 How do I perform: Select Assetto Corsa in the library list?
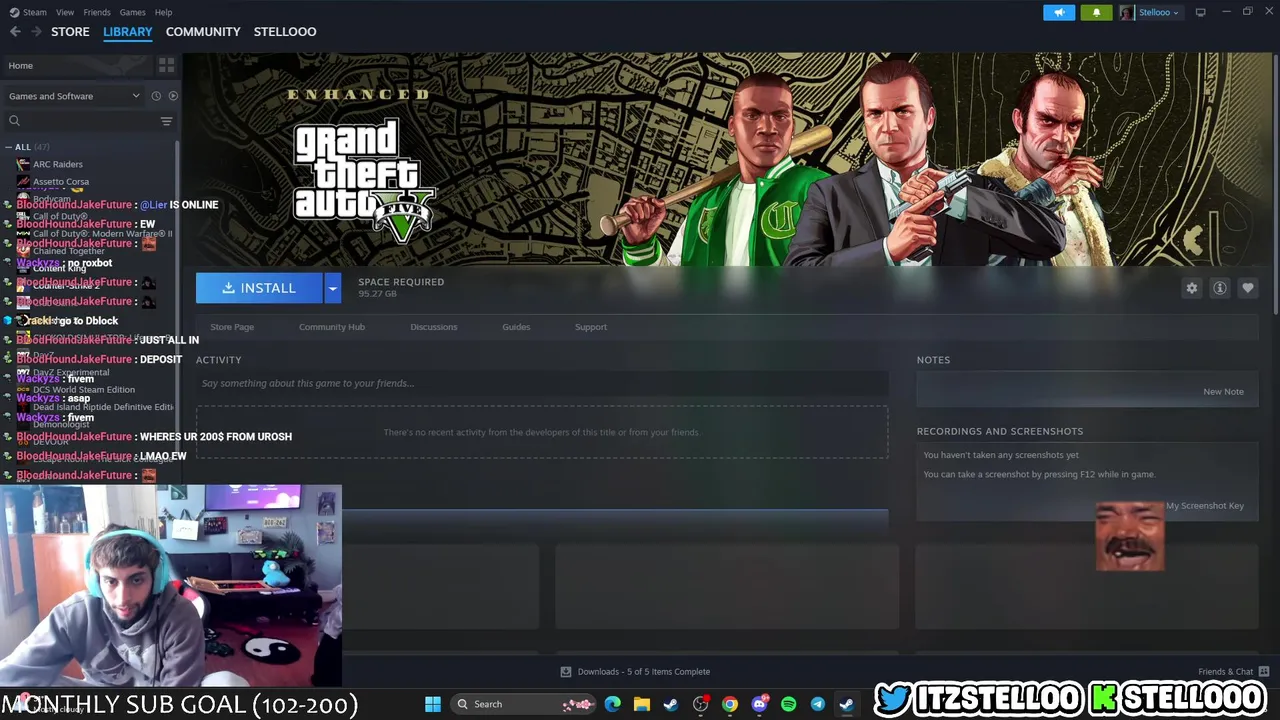point(61,182)
